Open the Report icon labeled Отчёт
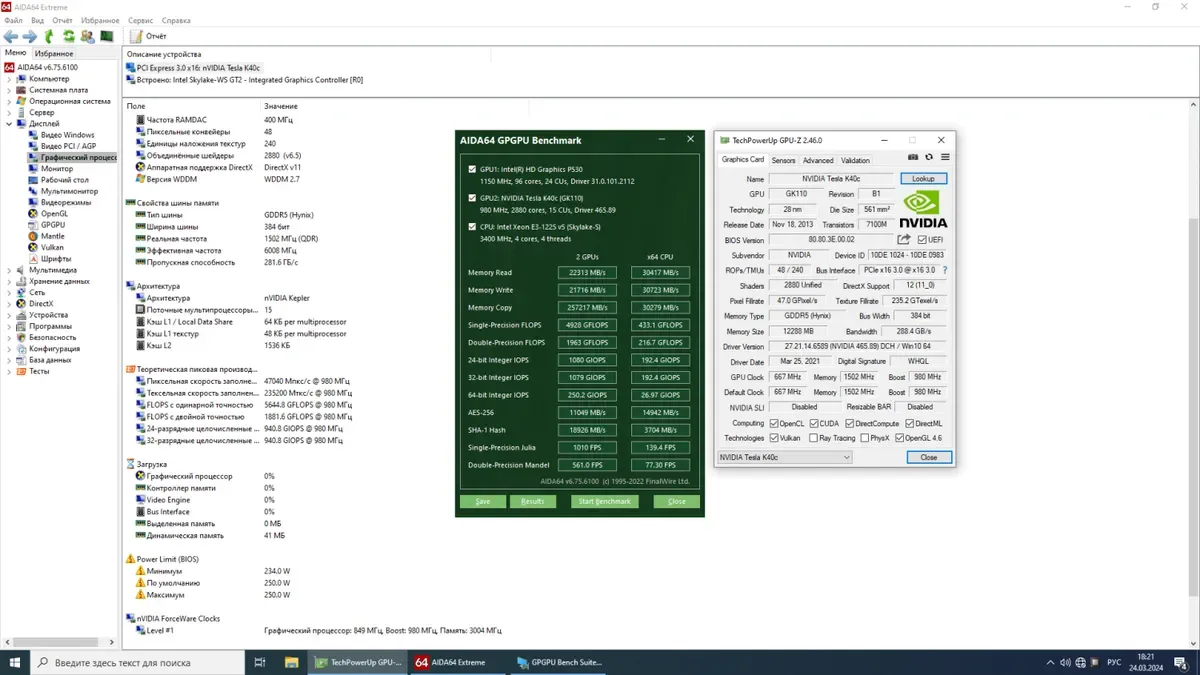 (x=148, y=36)
